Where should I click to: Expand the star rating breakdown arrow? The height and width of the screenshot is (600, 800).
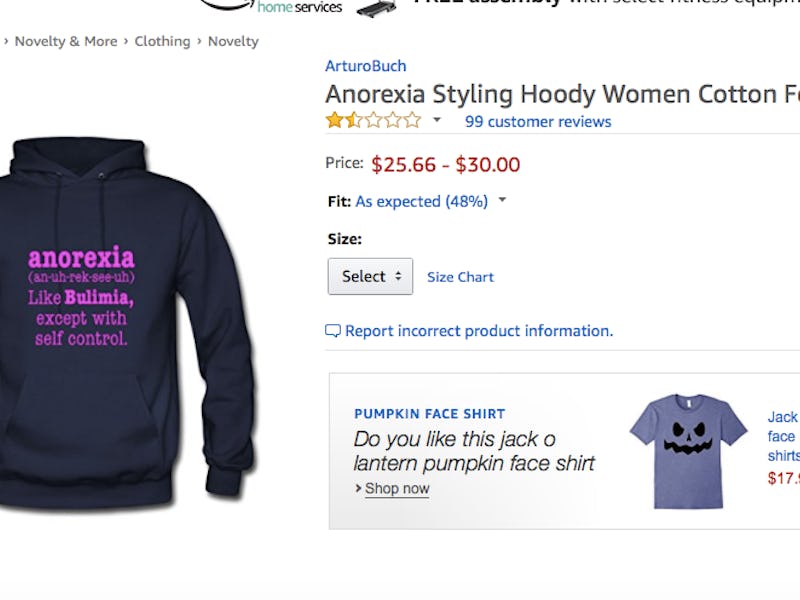436,121
